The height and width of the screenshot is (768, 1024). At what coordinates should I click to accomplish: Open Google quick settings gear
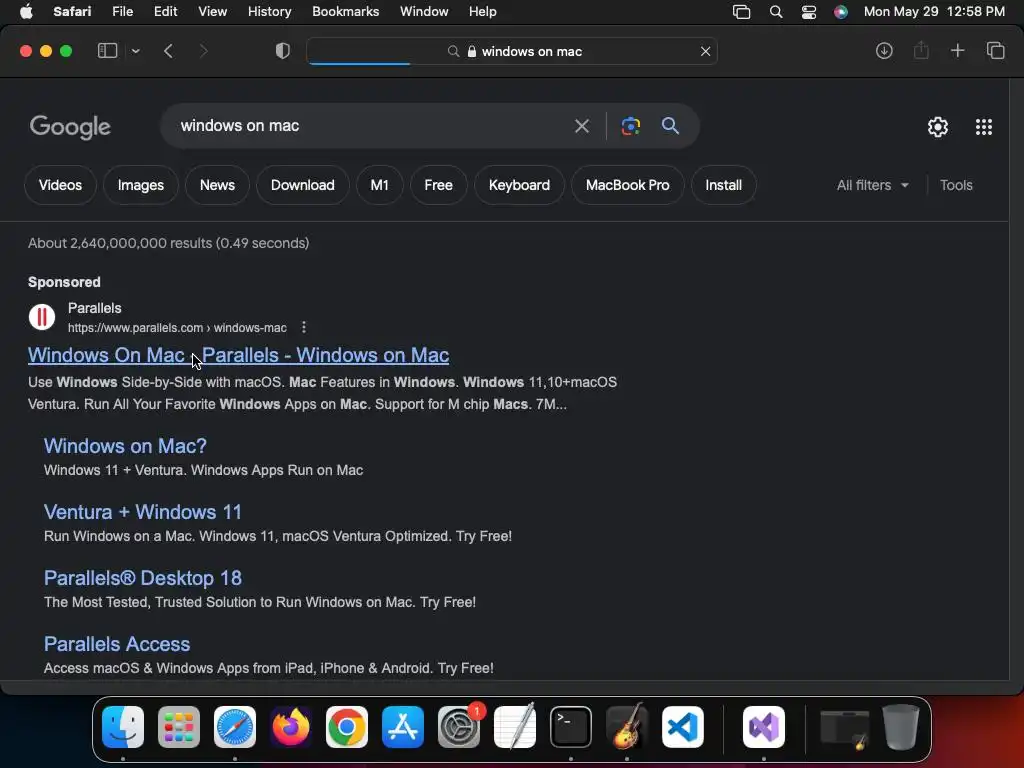(x=938, y=127)
